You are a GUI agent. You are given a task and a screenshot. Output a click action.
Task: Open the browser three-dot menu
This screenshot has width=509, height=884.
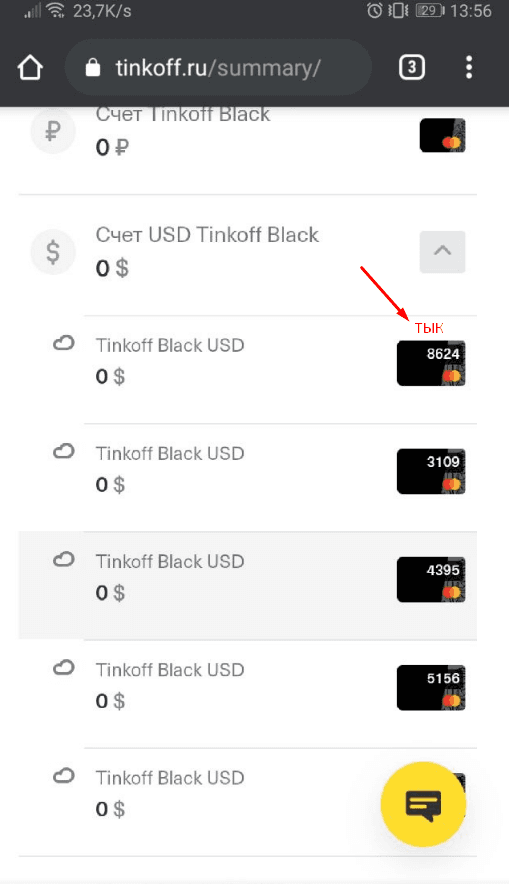point(468,68)
